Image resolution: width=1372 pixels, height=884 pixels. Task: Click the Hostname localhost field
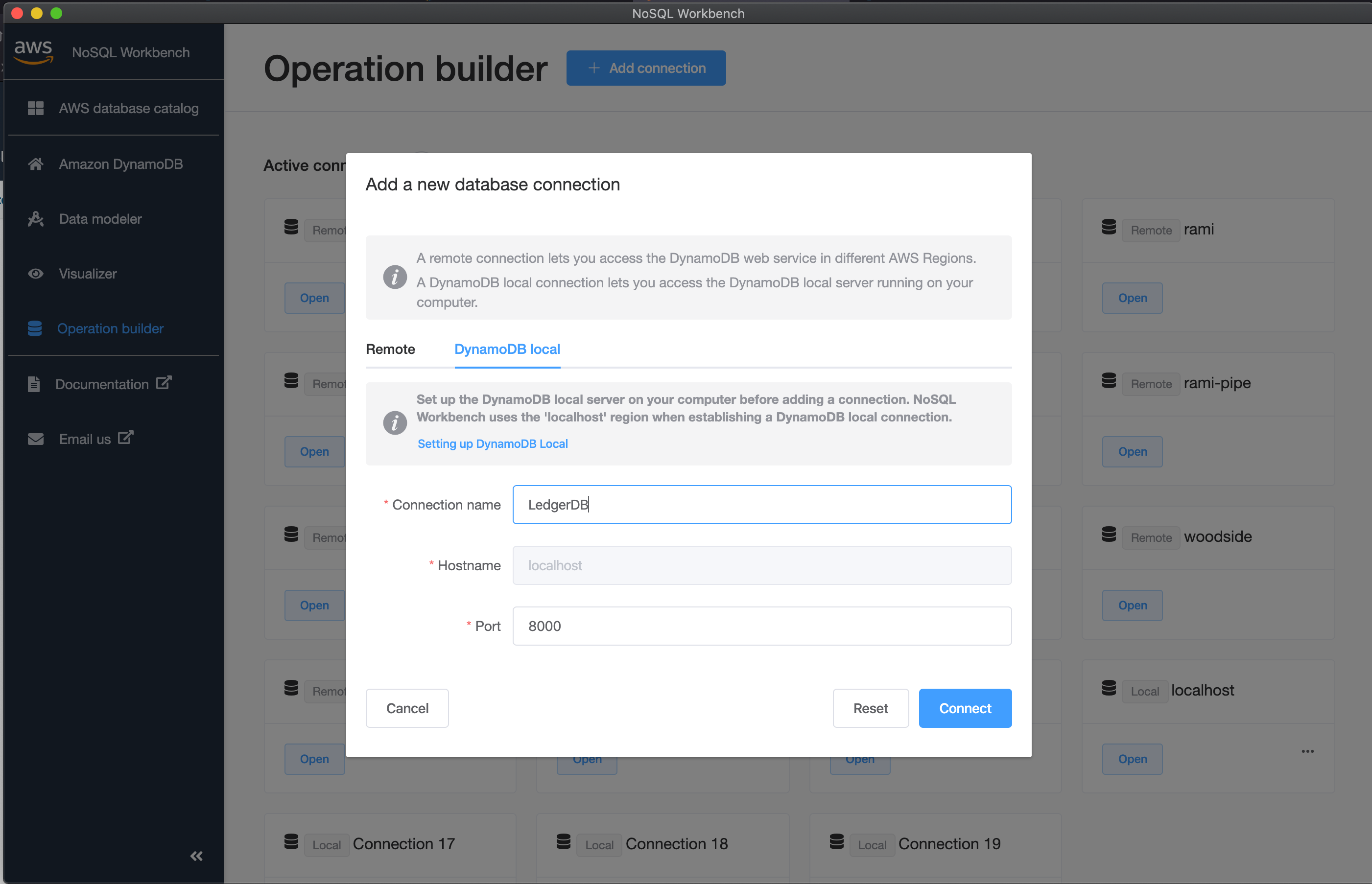(762, 565)
